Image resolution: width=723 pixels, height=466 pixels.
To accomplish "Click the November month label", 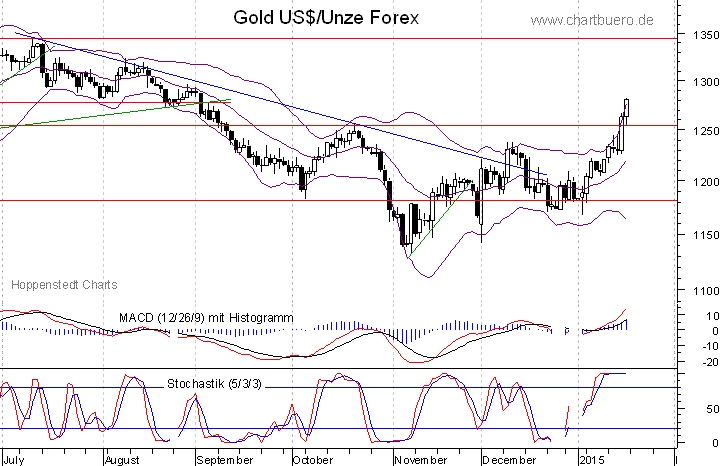I will click(x=421, y=460).
